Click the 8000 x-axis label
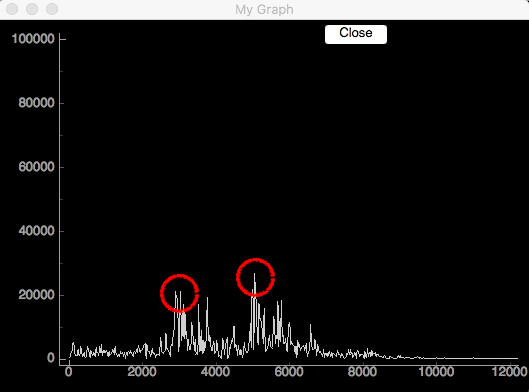The height and width of the screenshot is (392, 529). click(x=363, y=372)
